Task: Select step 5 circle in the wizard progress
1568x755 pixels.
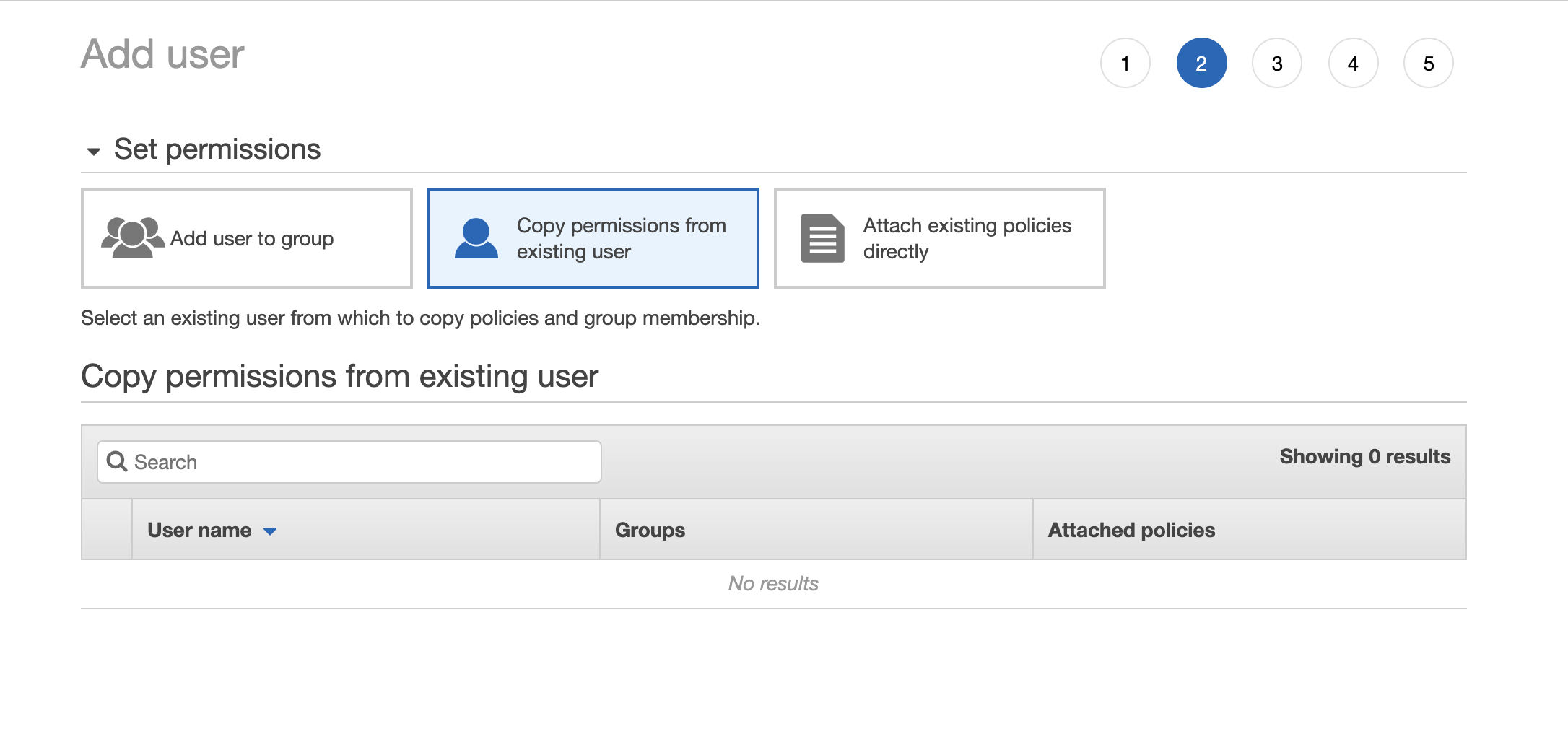Action: point(1429,64)
